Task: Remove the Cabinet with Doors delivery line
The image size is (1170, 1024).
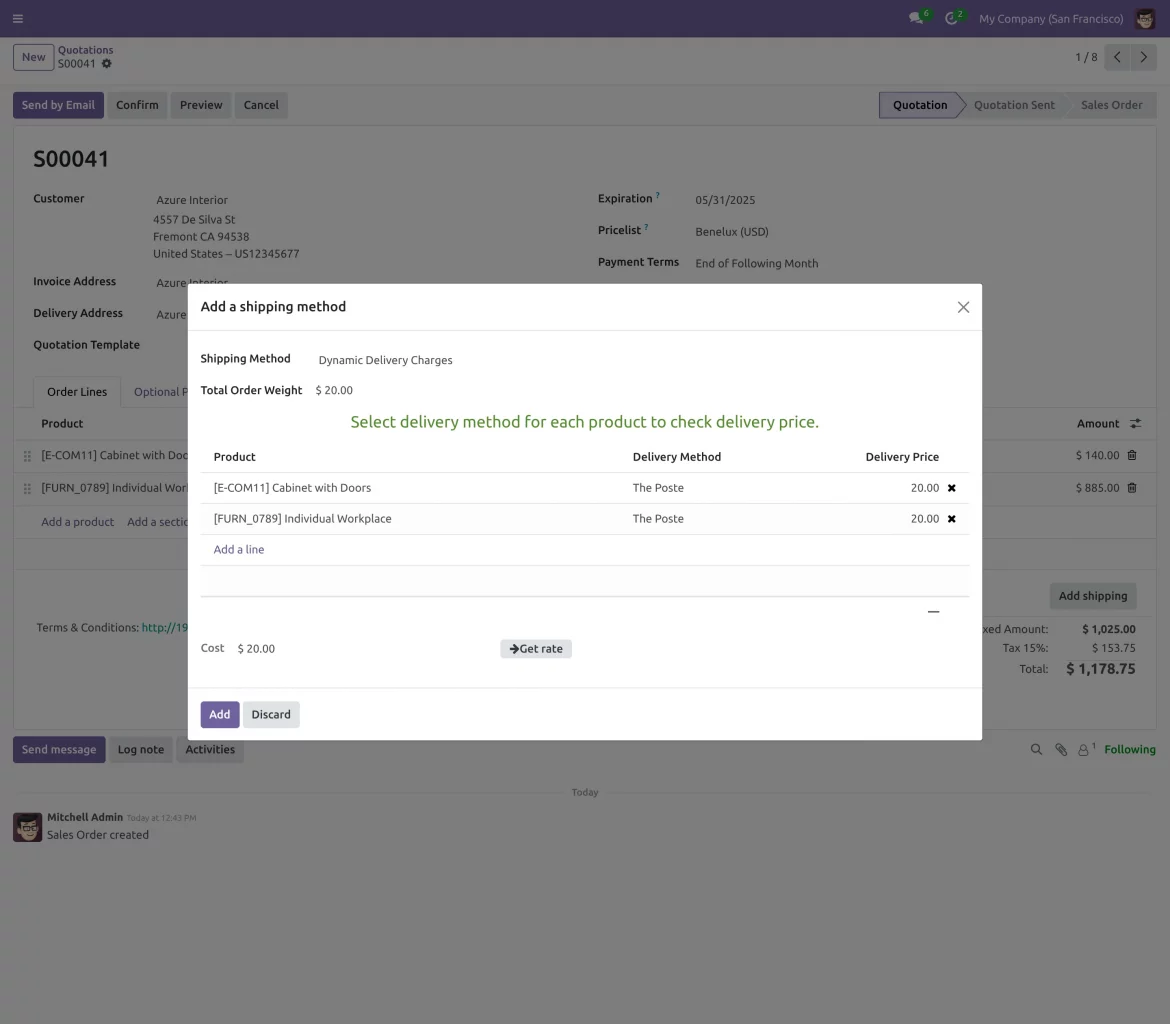Action: [x=951, y=487]
